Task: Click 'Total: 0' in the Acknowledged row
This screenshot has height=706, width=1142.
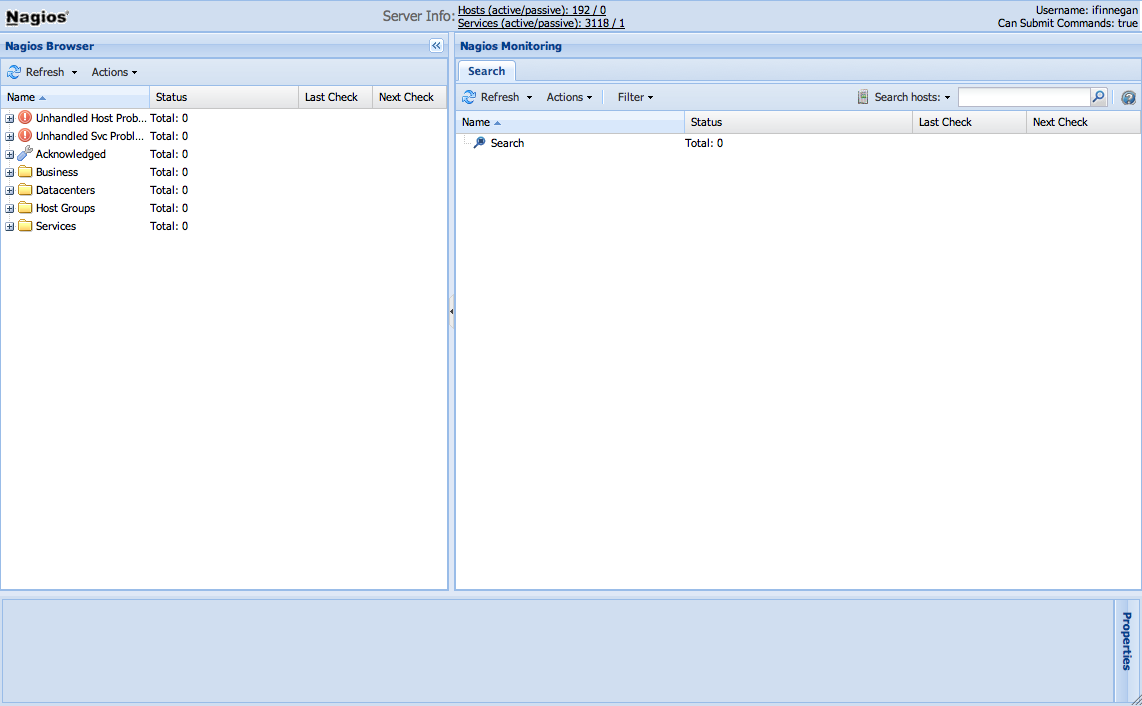Action: [x=169, y=154]
